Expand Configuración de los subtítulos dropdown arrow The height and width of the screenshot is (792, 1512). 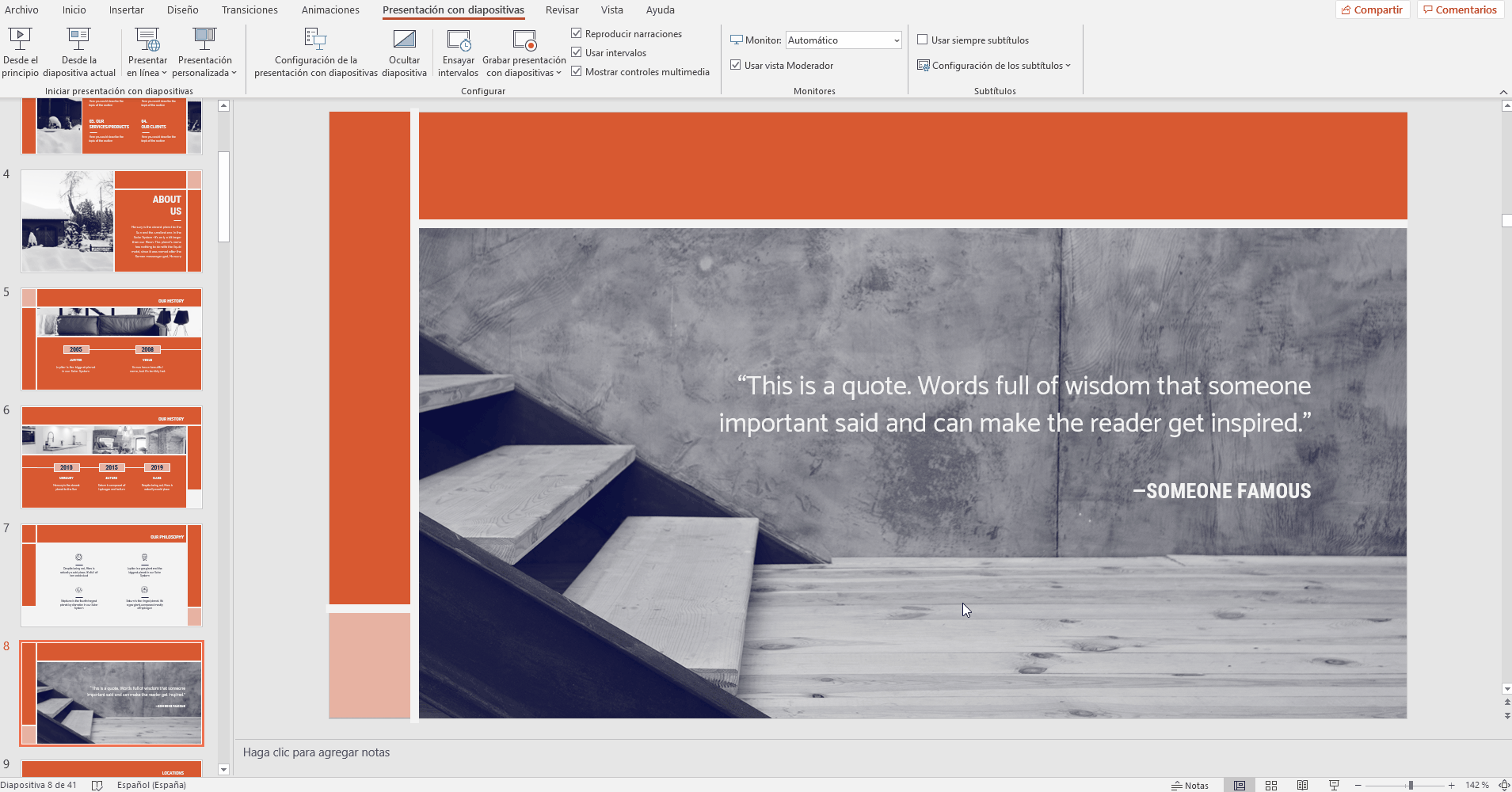pyautogui.click(x=1068, y=66)
